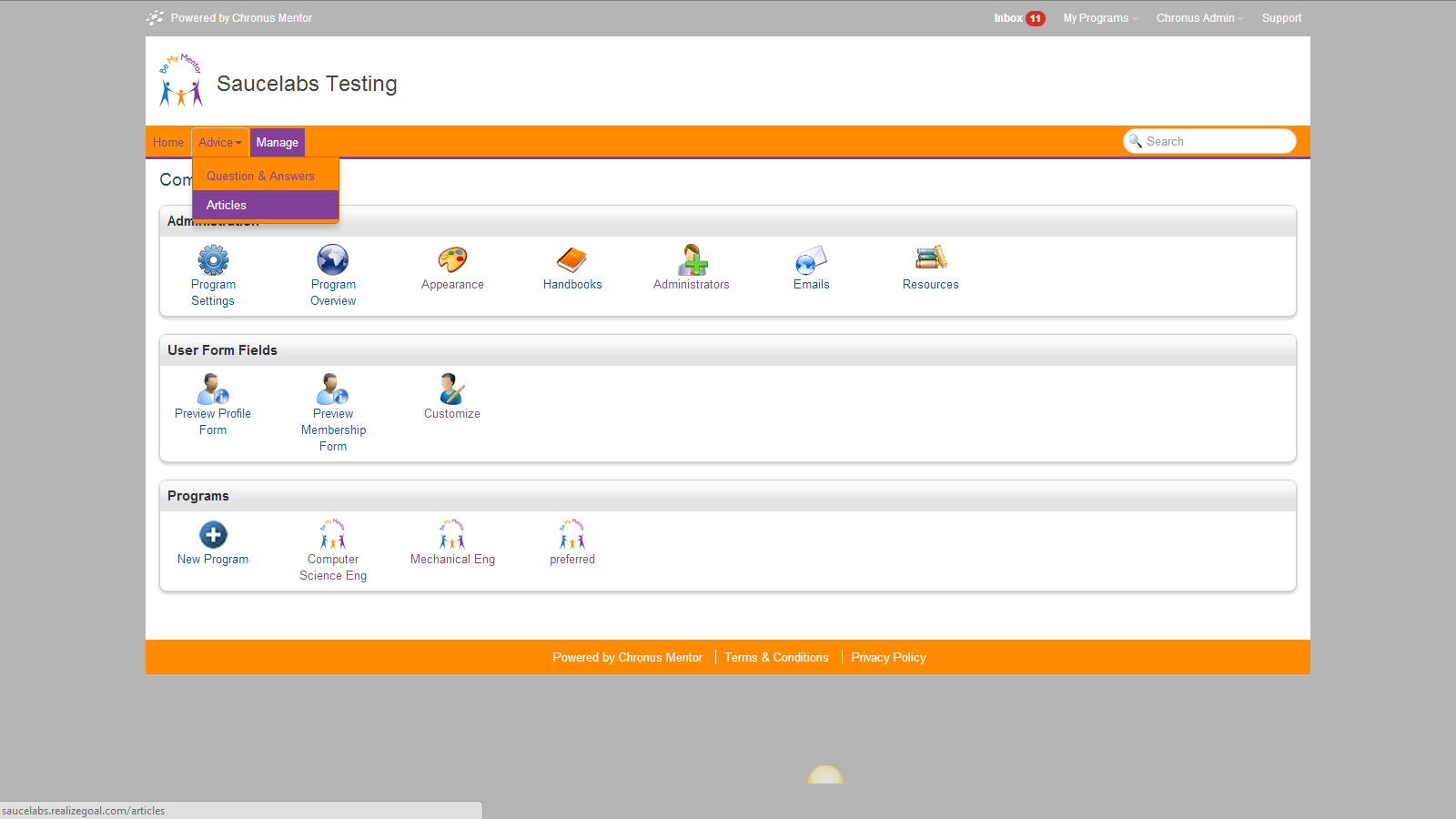This screenshot has height=819, width=1456.
Task: Switch to the Manage tab
Action: [278, 143]
